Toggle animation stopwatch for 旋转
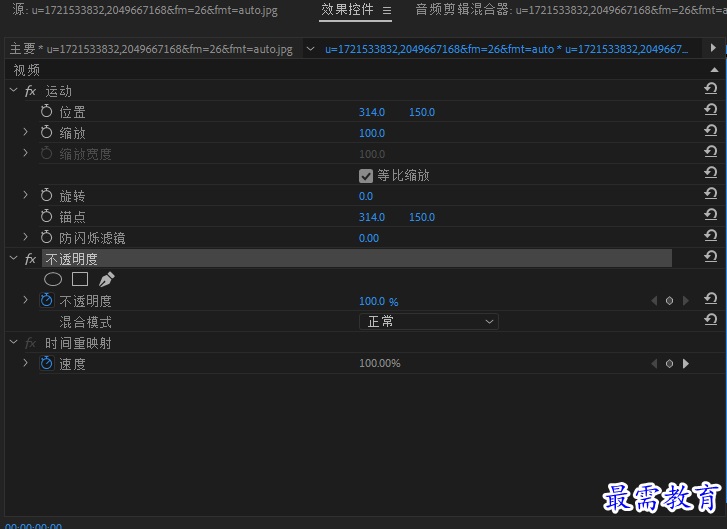Image resolution: width=727 pixels, height=529 pixels. click(x=46, y=195)
